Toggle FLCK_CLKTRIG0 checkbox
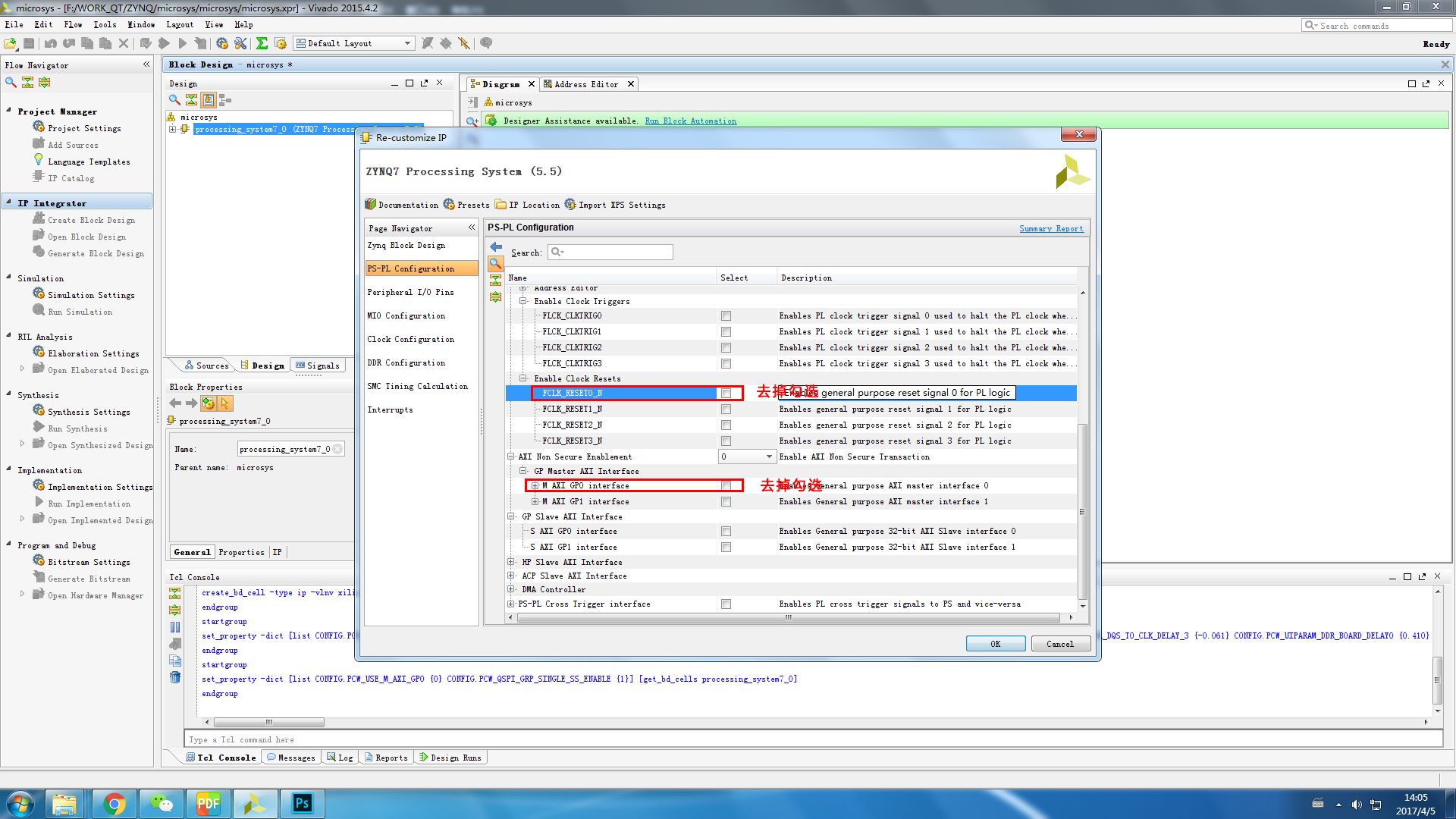This screenshot has width=1456, height=819. [726, 315]
